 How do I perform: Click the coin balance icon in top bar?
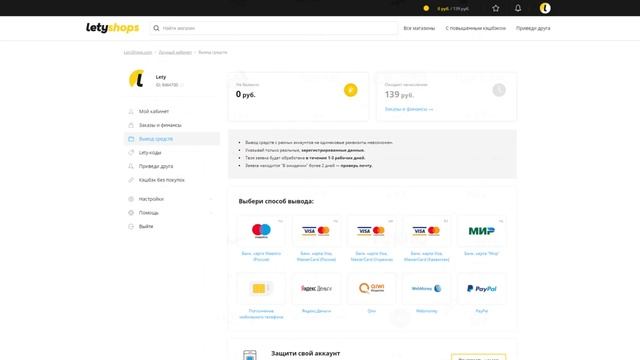426,8
